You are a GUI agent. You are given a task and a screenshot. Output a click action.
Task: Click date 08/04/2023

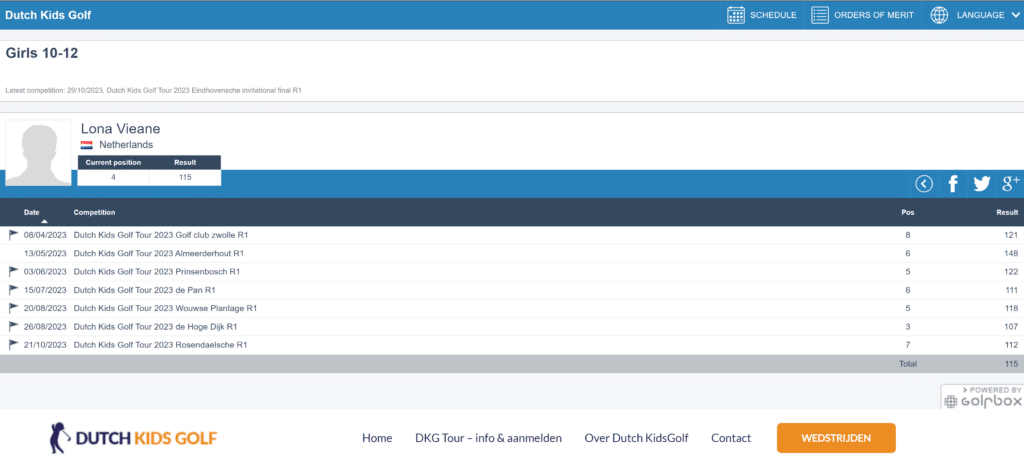[x=45, y=235]
